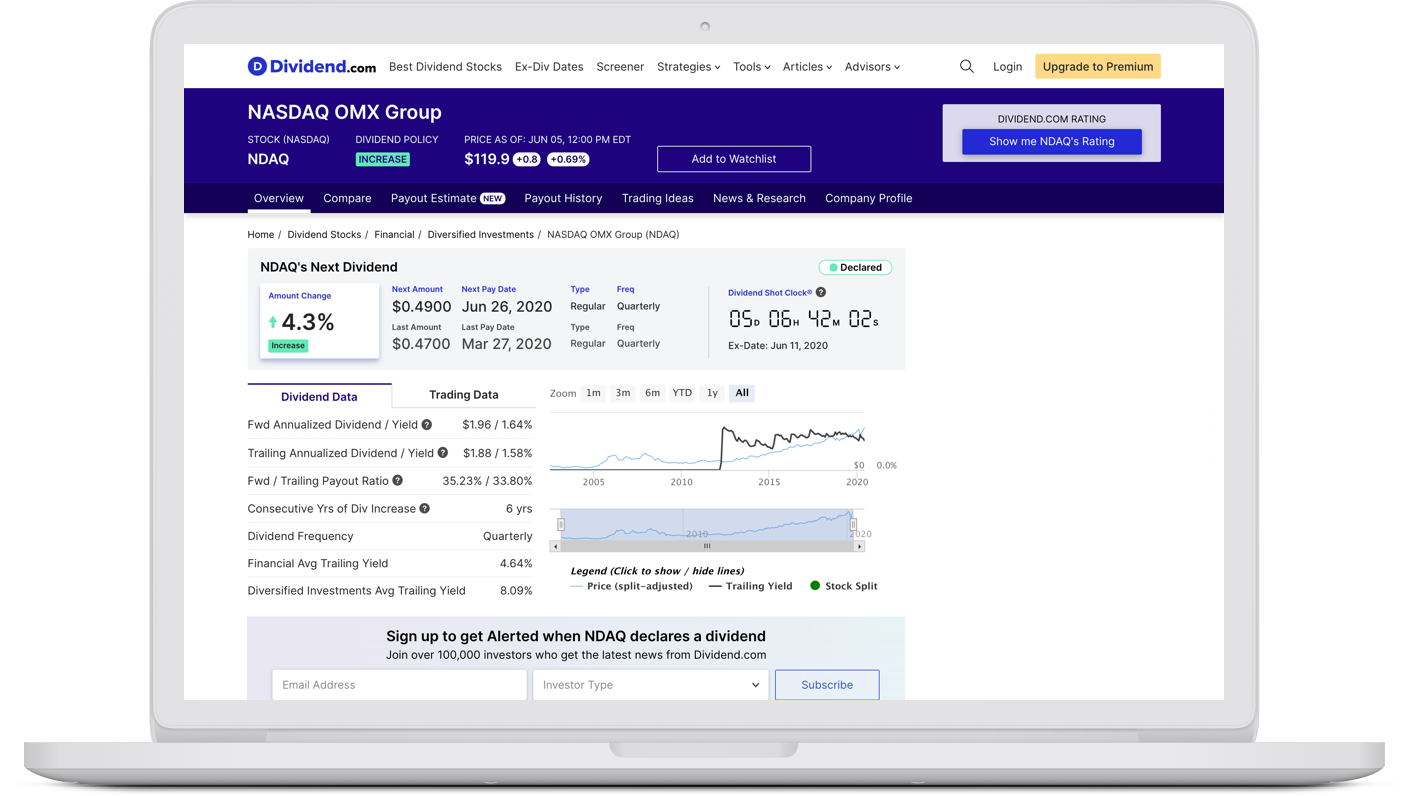Click the search magnifier icon
The image size is (1408, 796).
click(966, 66)
